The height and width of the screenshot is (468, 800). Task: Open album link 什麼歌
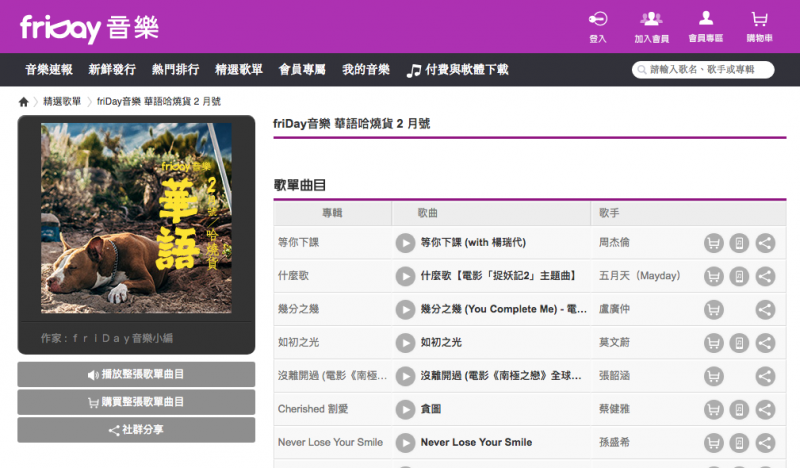point(293,276)
